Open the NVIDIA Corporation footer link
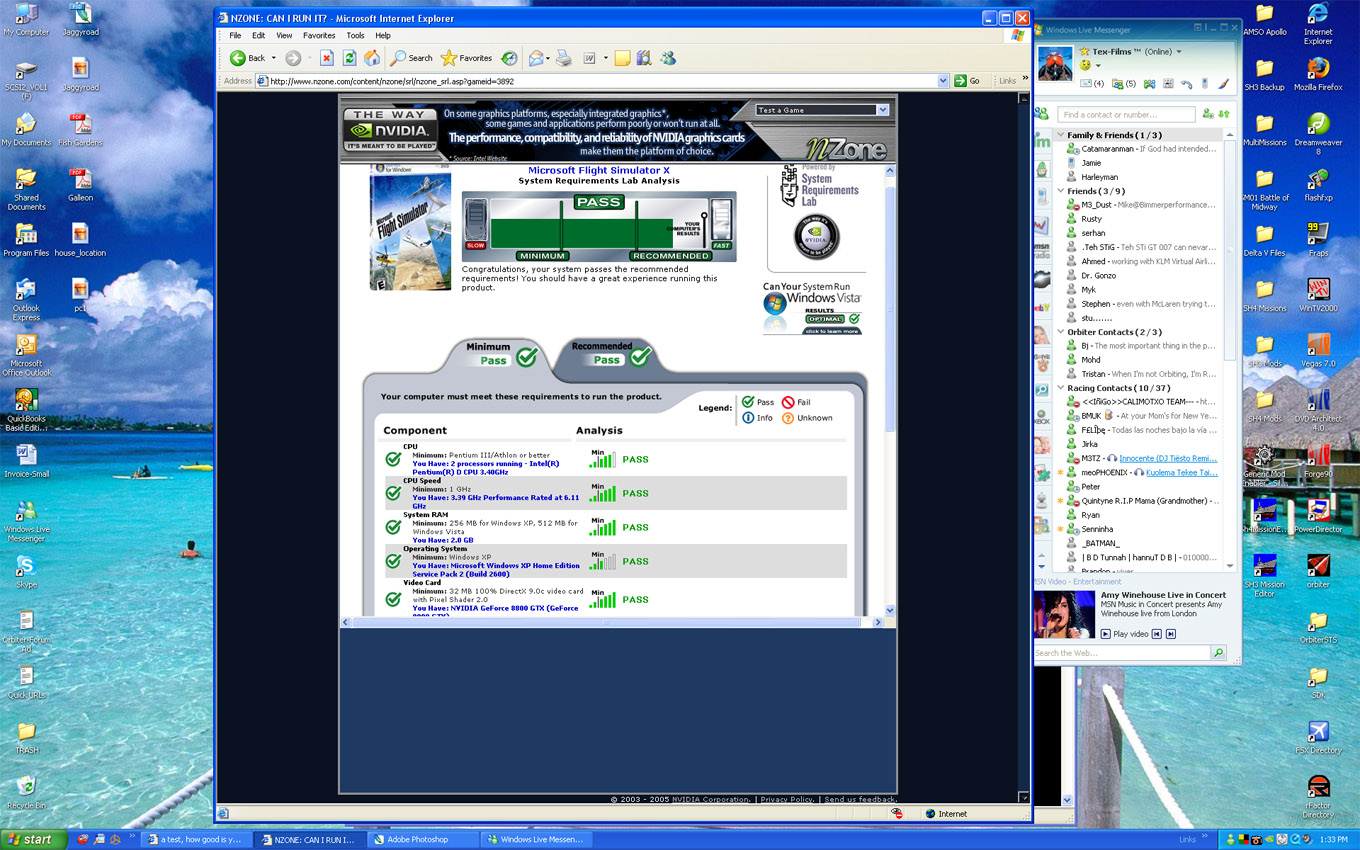1360x850 pixels. tap(710, 799)
